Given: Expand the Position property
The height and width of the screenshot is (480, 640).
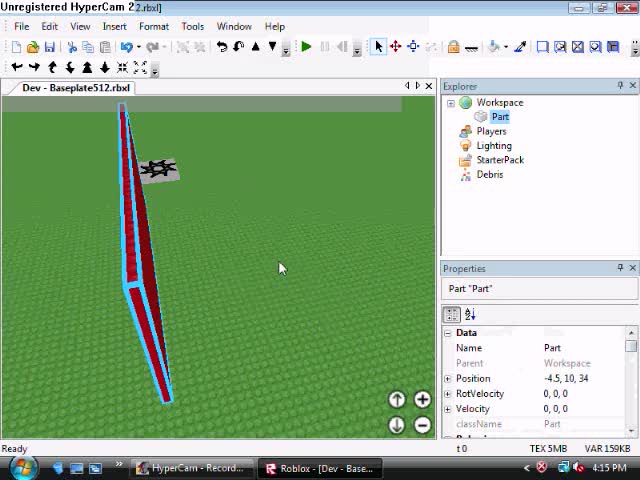Looking at the screenshot, I should pyautogui.click(x=448, y=379).
